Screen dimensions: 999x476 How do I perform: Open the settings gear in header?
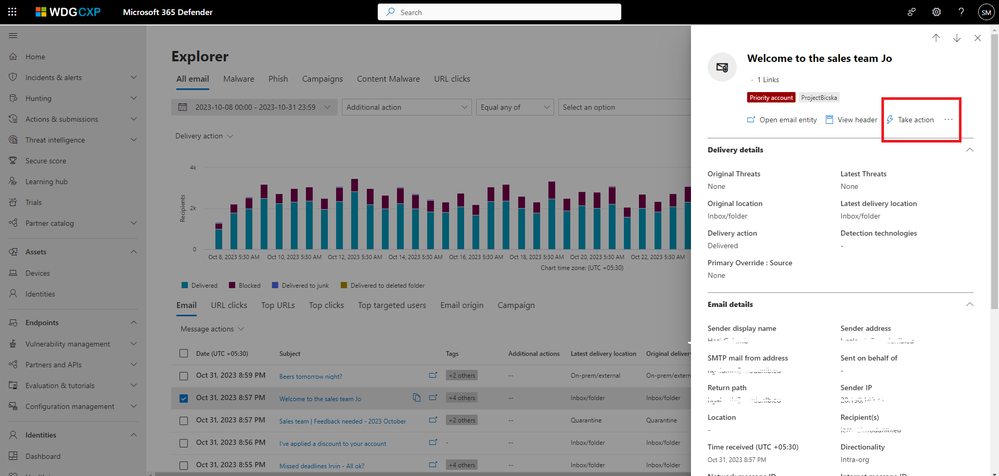point(936,12)
